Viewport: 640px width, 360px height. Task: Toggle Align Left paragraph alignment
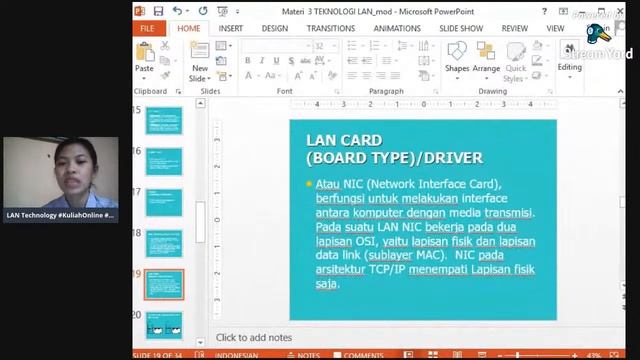[352, 76]
